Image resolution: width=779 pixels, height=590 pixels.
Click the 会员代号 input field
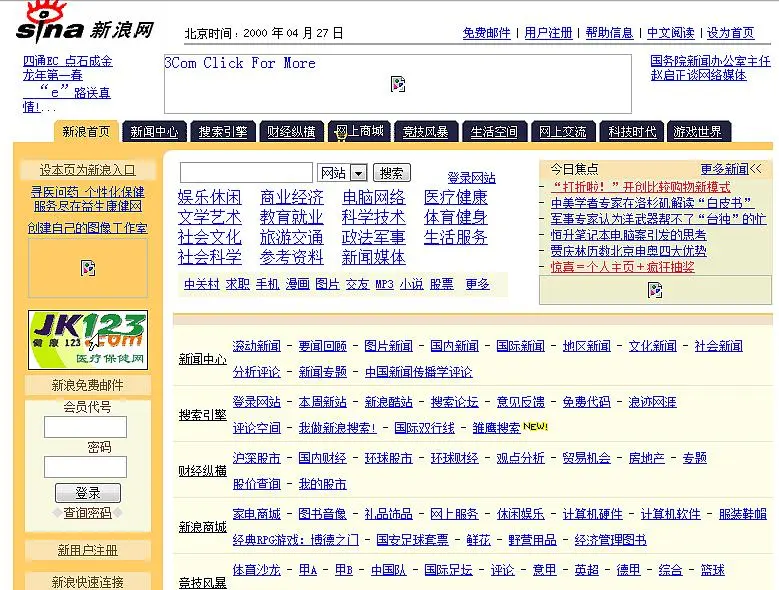click(x=85, y=427)
